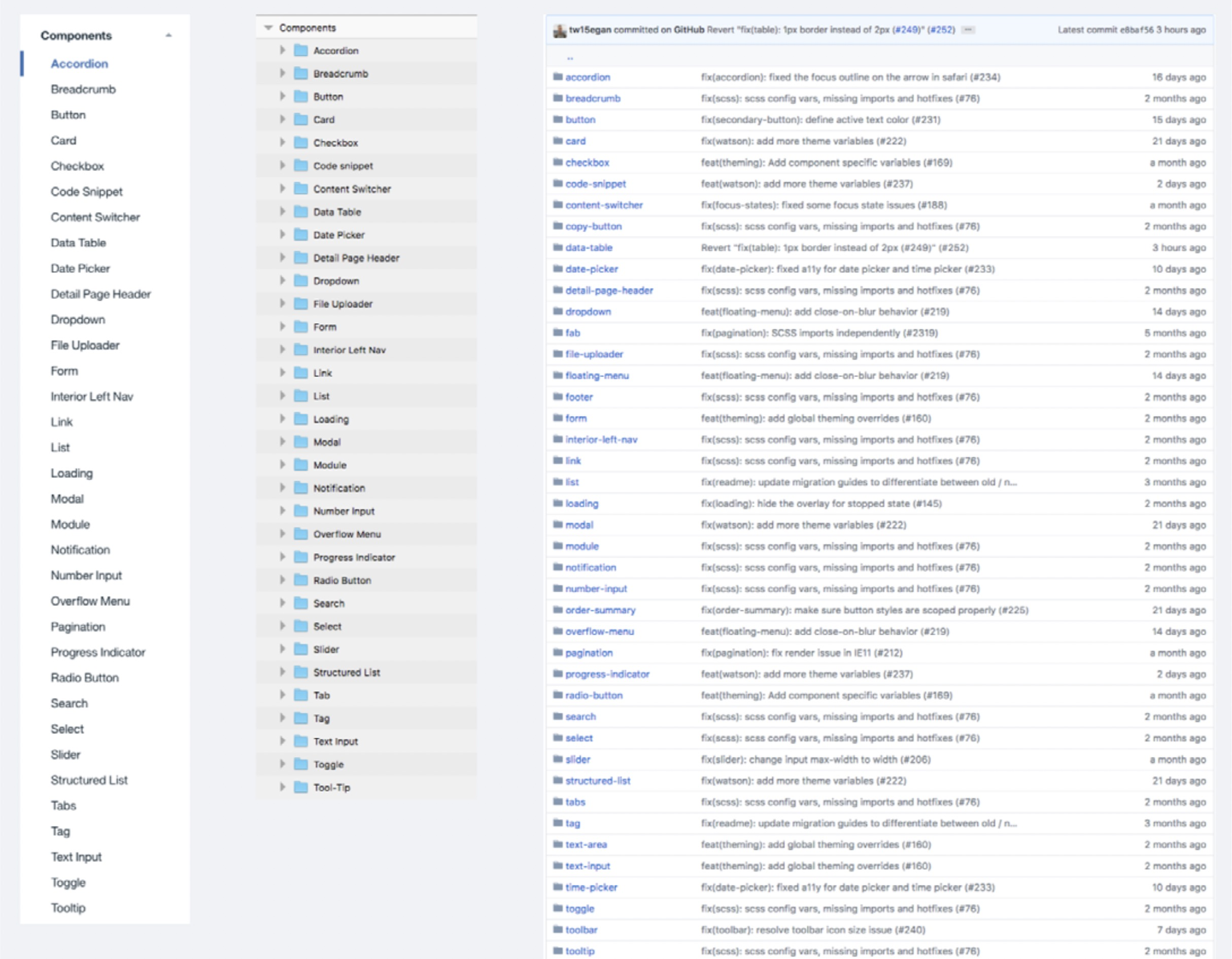Select Overflow Menu tree row label

pos(347,534)
